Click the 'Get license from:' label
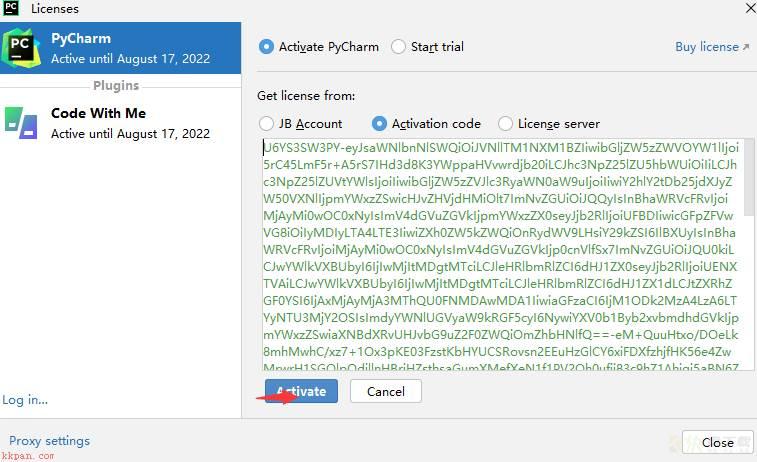 (306, 96)
